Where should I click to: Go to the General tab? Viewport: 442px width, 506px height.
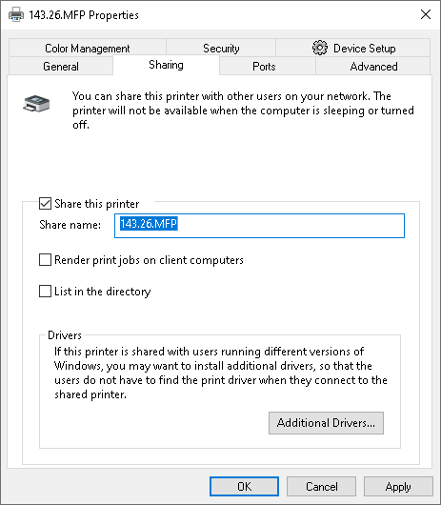(x=61, y=66)
